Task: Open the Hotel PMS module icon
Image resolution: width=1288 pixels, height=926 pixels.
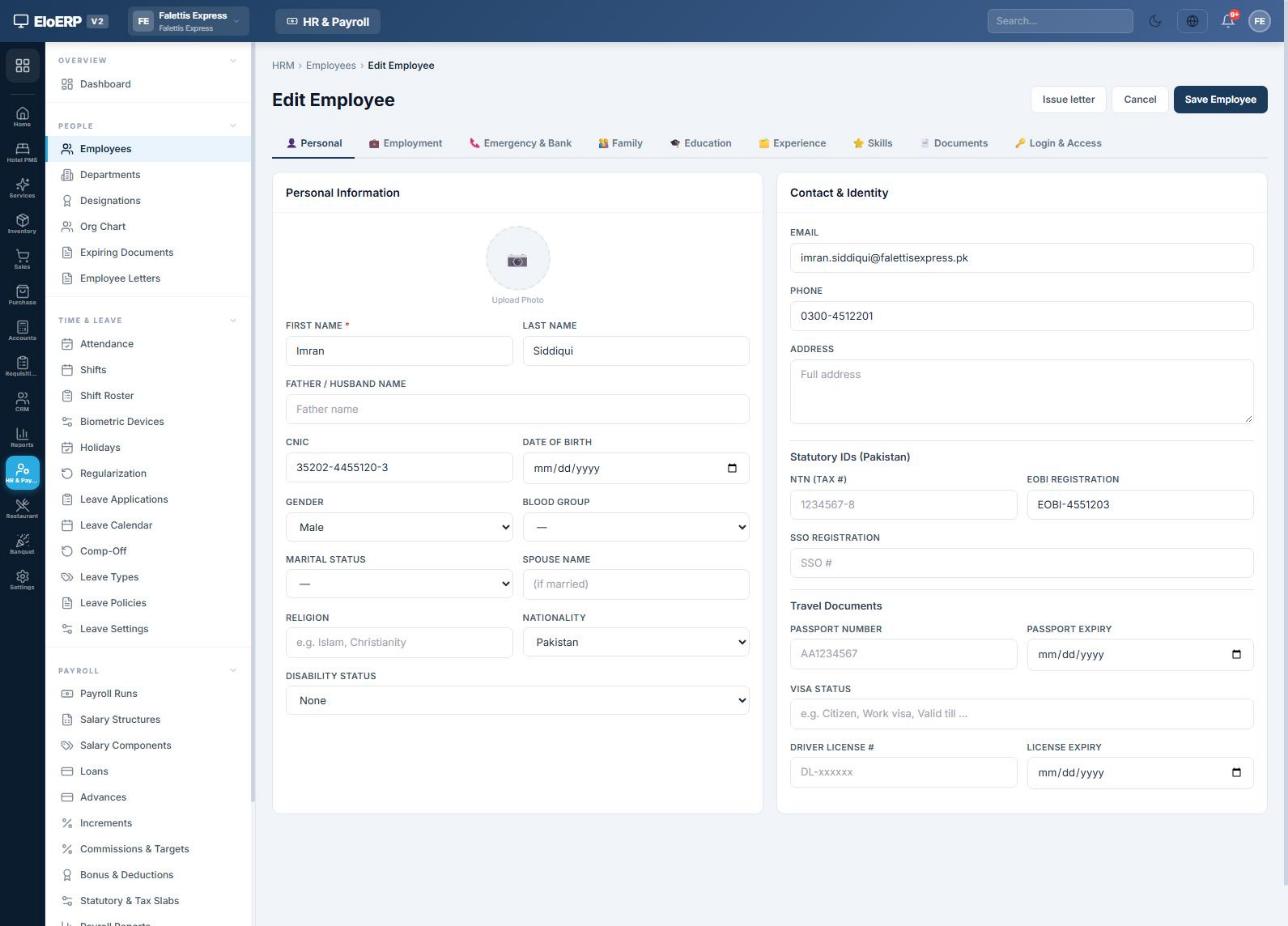Action: click(x=22, y=152)
